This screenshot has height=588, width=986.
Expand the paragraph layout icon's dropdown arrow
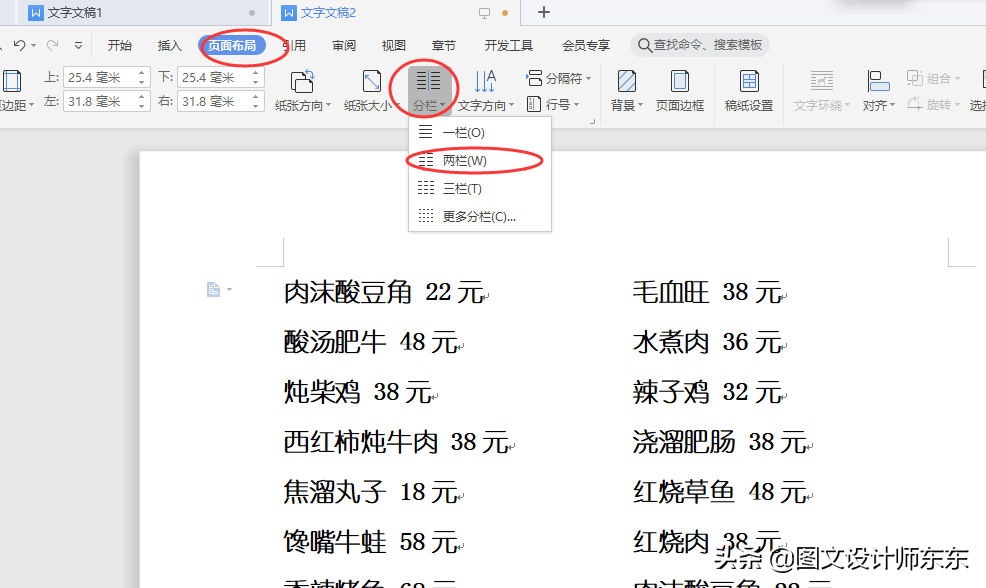pos(230,289)
